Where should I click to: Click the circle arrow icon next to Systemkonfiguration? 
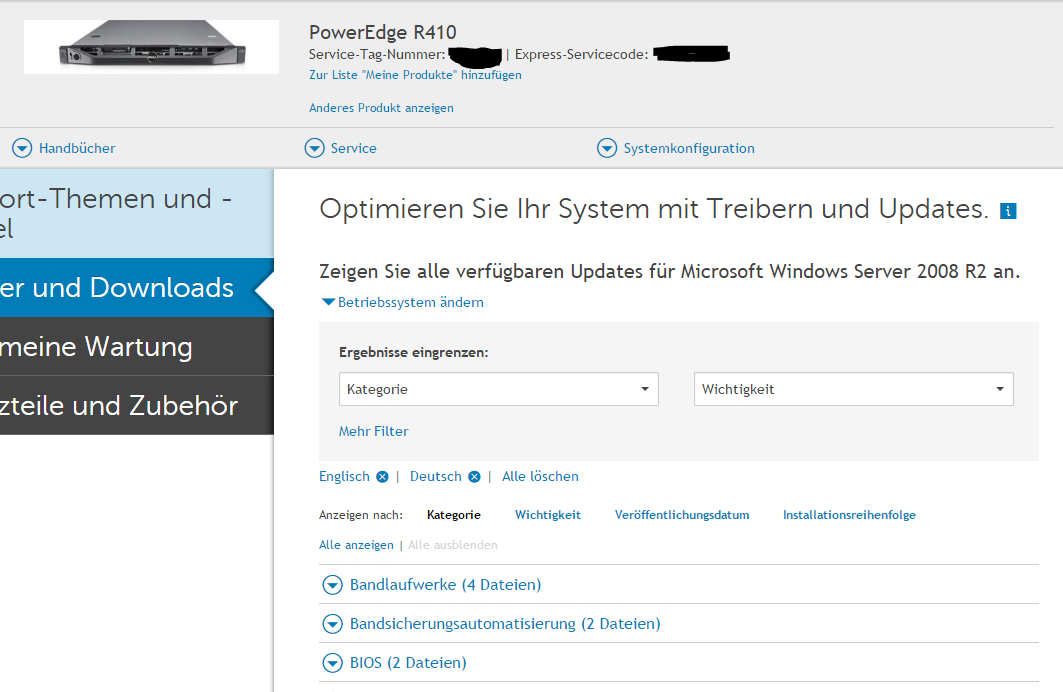coord(607,148)
